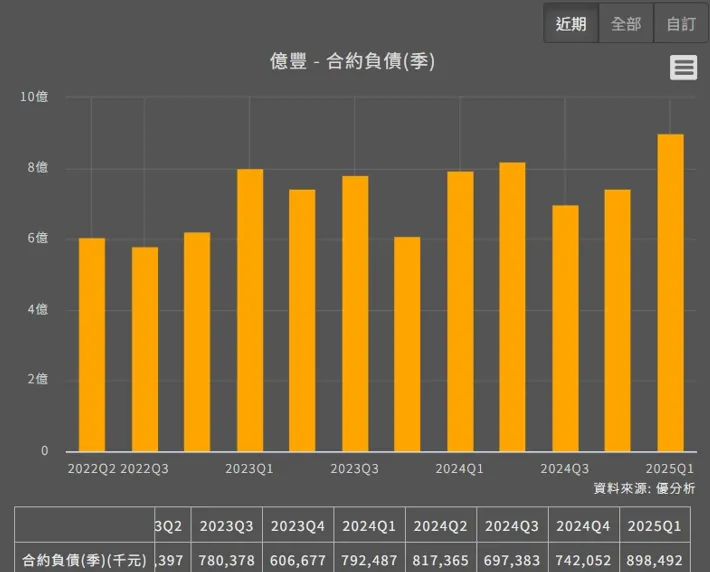The height and width of the screenshot is (572, 710).
Task: Click the 資料來源: 優分析 credit text
Action: (644, 488)
